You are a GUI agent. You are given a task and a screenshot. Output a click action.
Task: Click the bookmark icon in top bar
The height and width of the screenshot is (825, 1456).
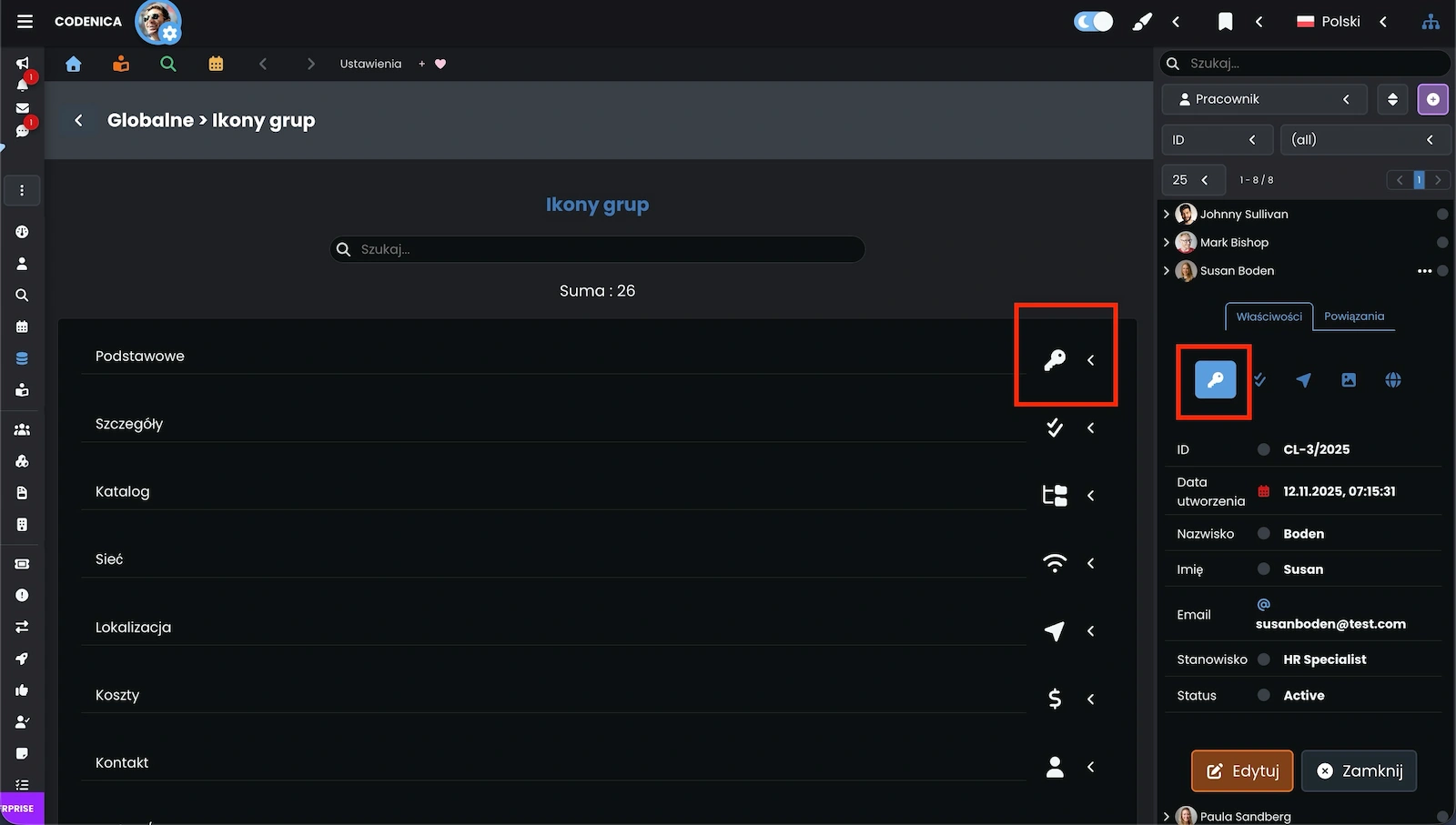(x=1225, y=22)
